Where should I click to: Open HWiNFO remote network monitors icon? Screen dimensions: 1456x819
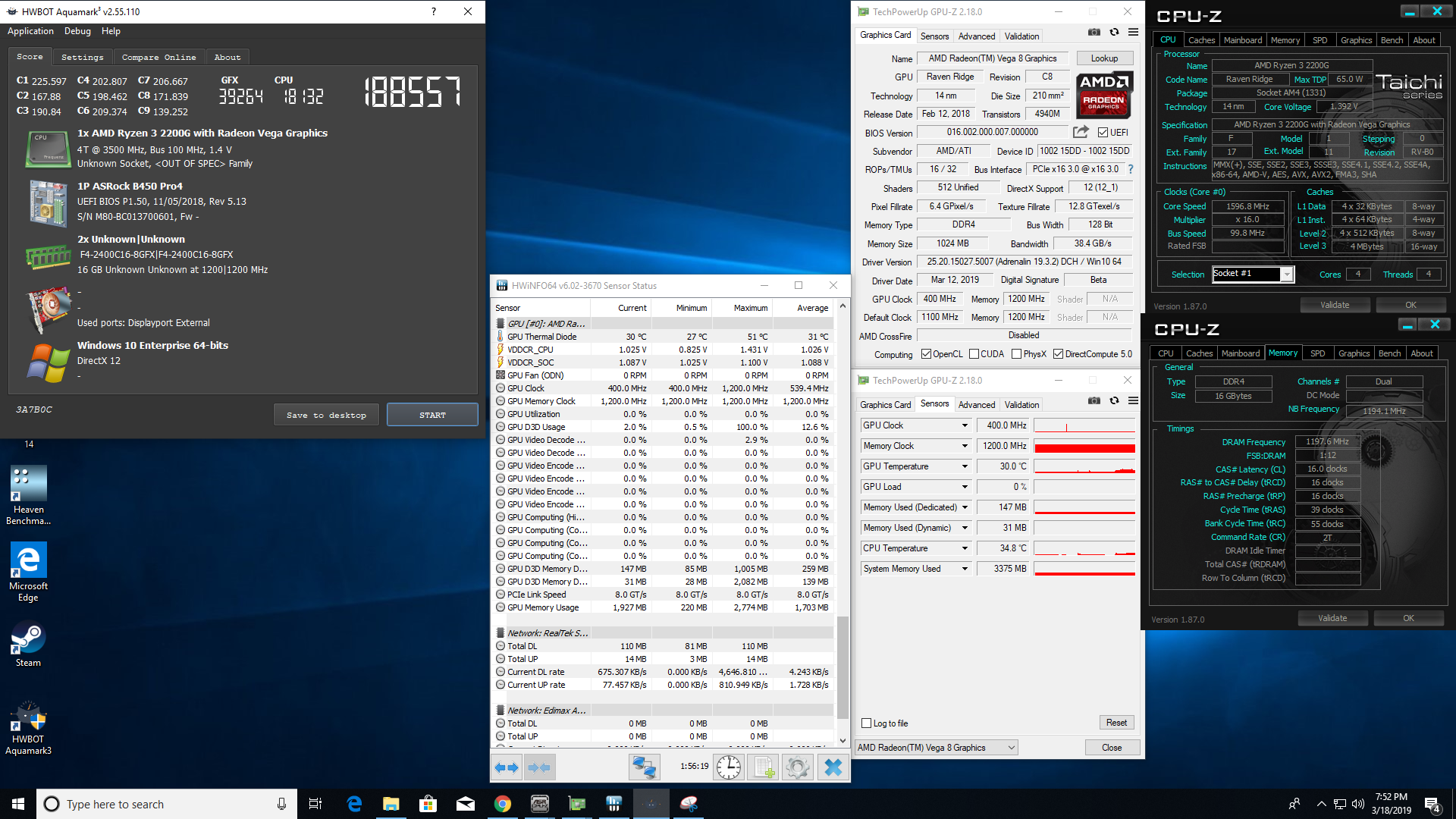click(644, 767)
